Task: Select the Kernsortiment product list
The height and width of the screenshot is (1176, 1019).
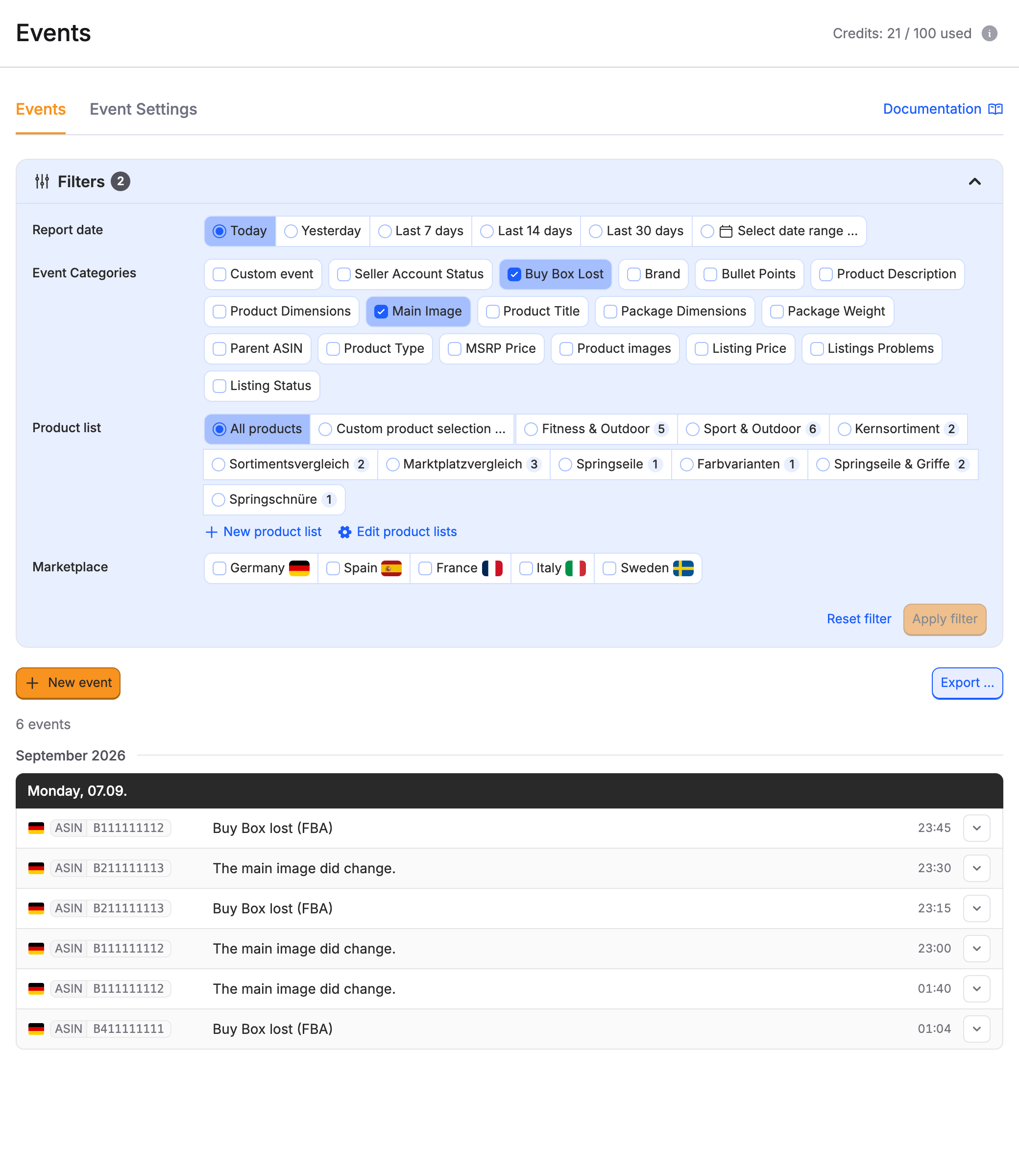Action: [x=898, y=429]
